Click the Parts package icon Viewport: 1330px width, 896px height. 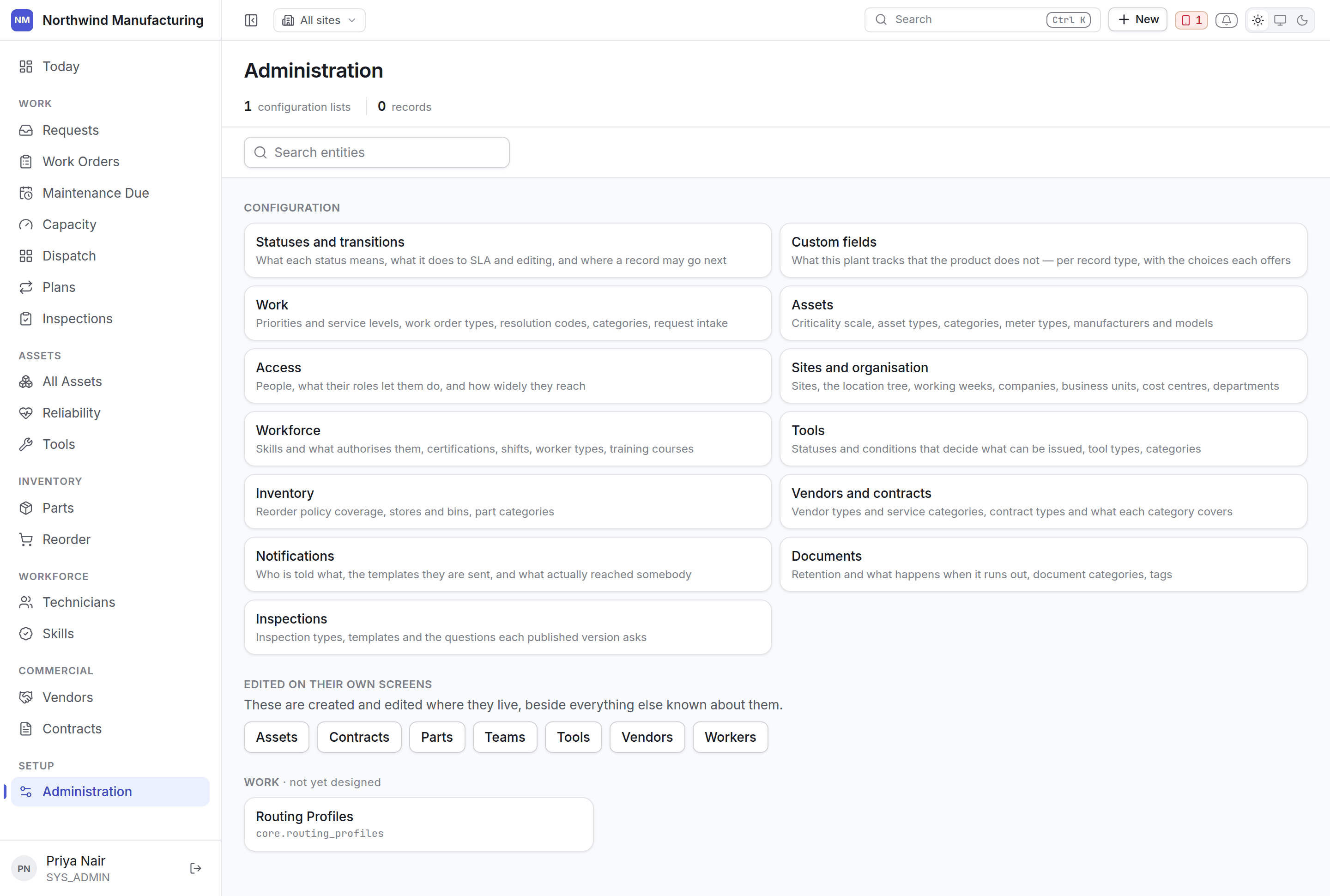(26, 508)
